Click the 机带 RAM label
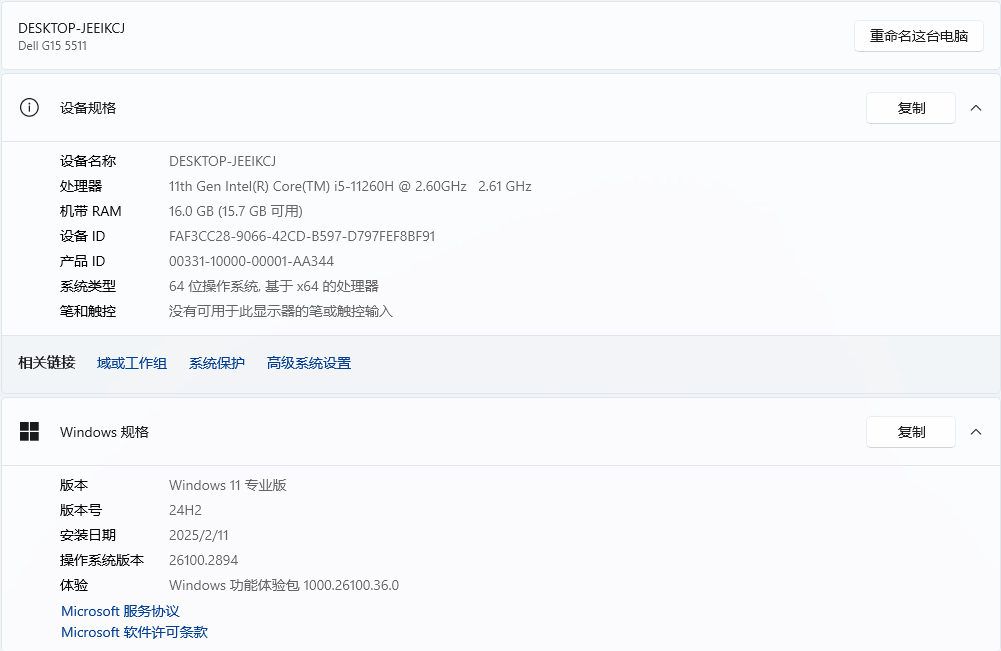 91,211
